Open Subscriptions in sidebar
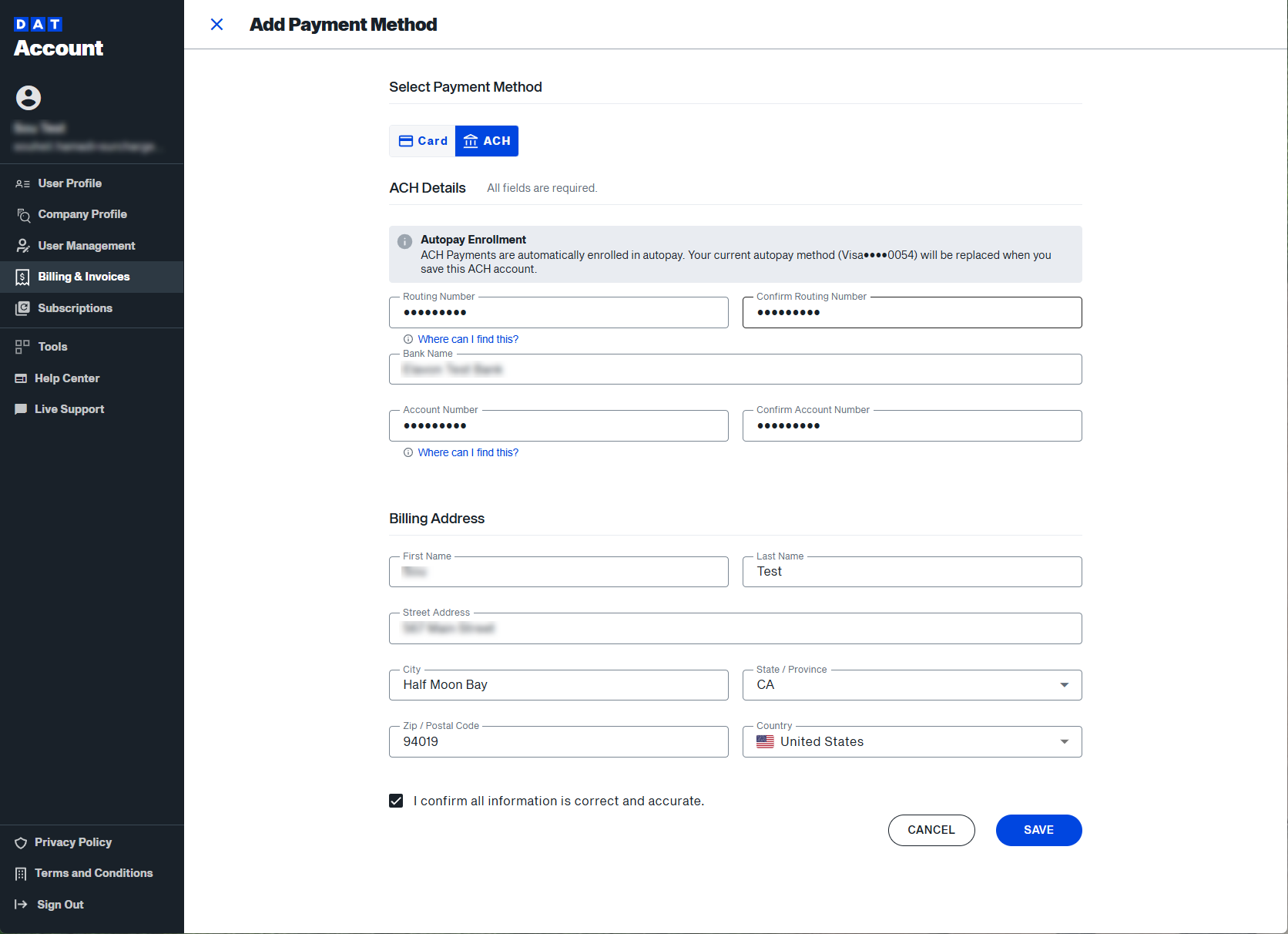The width and height of the screenshot is (1288, 934). (92, 308)
